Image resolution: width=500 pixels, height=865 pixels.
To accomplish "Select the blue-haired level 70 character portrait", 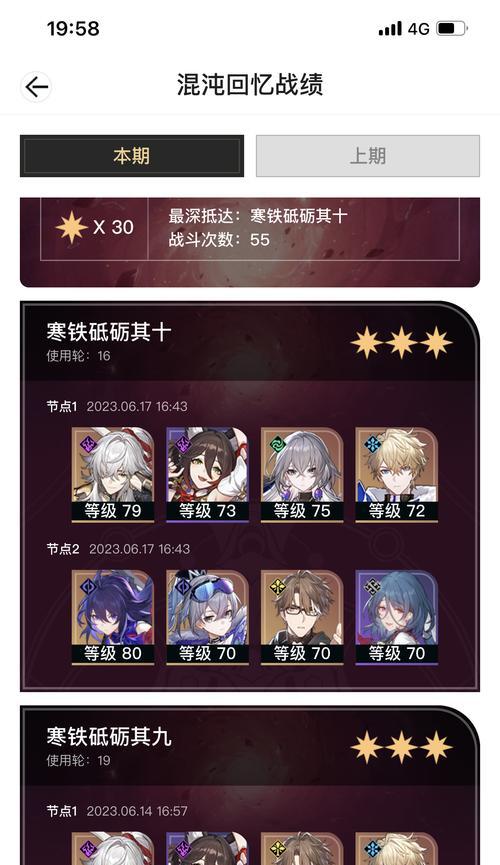I will (x=397, y=617).
